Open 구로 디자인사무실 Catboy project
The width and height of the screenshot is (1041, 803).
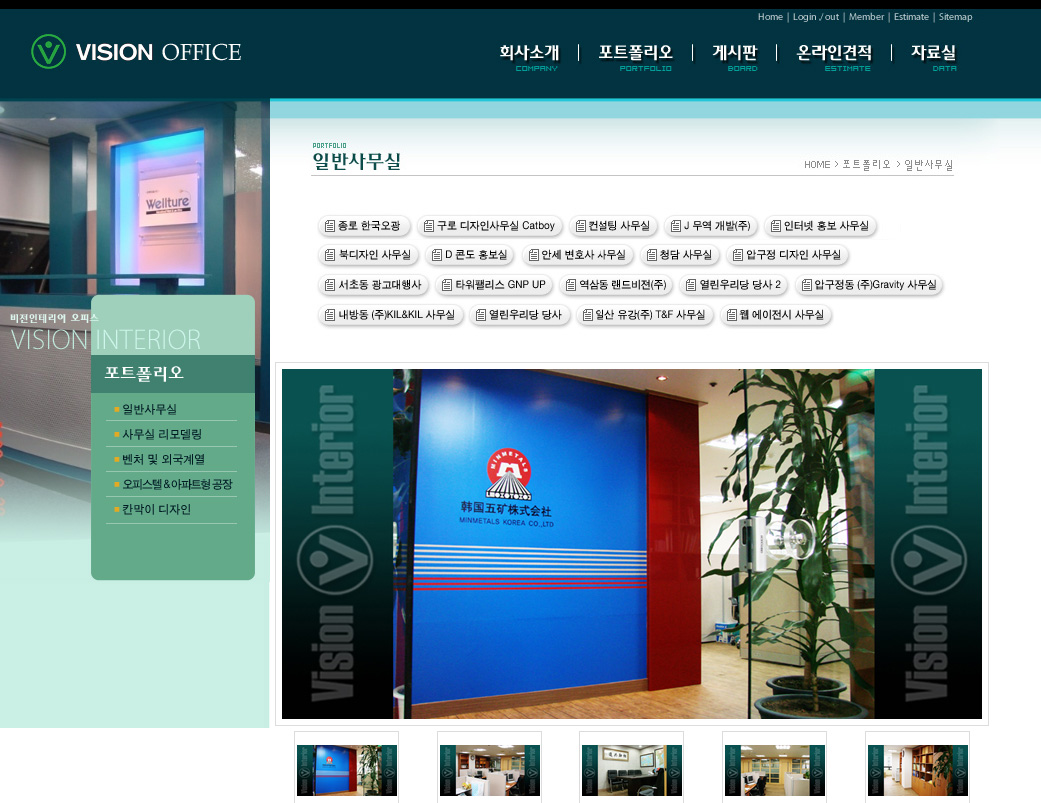click(490, 226)
